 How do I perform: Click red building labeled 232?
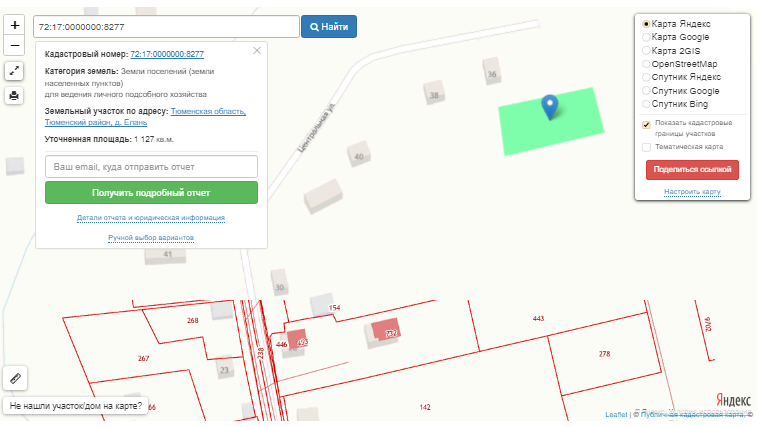[386, 329]
